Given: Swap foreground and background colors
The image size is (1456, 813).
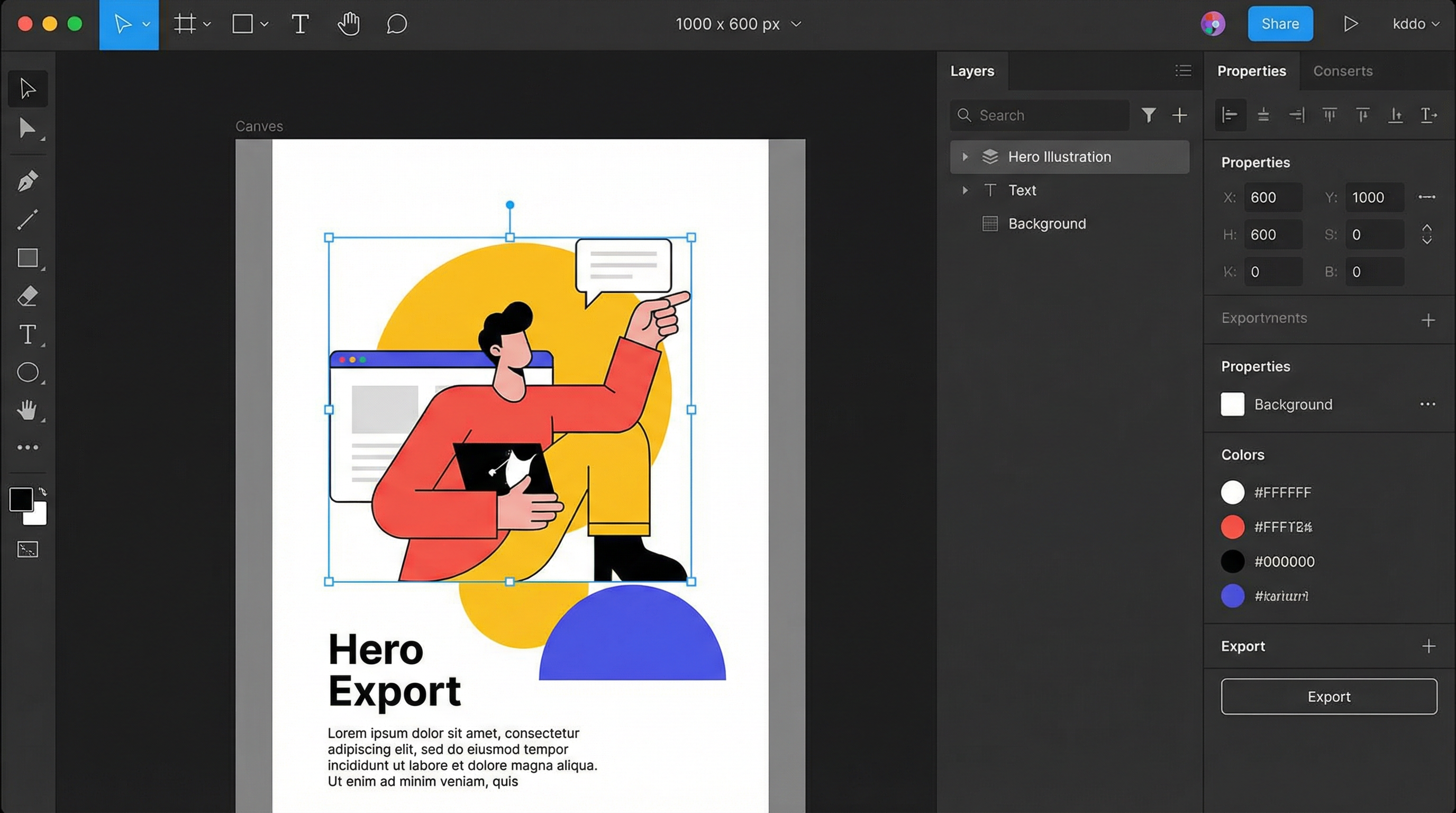Looking at the screenshot, I should tap(43, 491).
